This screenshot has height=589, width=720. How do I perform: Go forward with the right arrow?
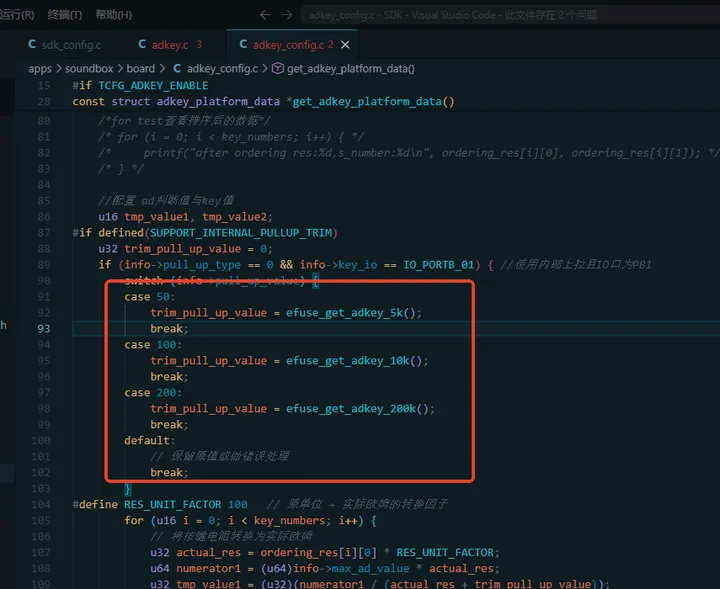pyautogui.click(x=287, y=15)
